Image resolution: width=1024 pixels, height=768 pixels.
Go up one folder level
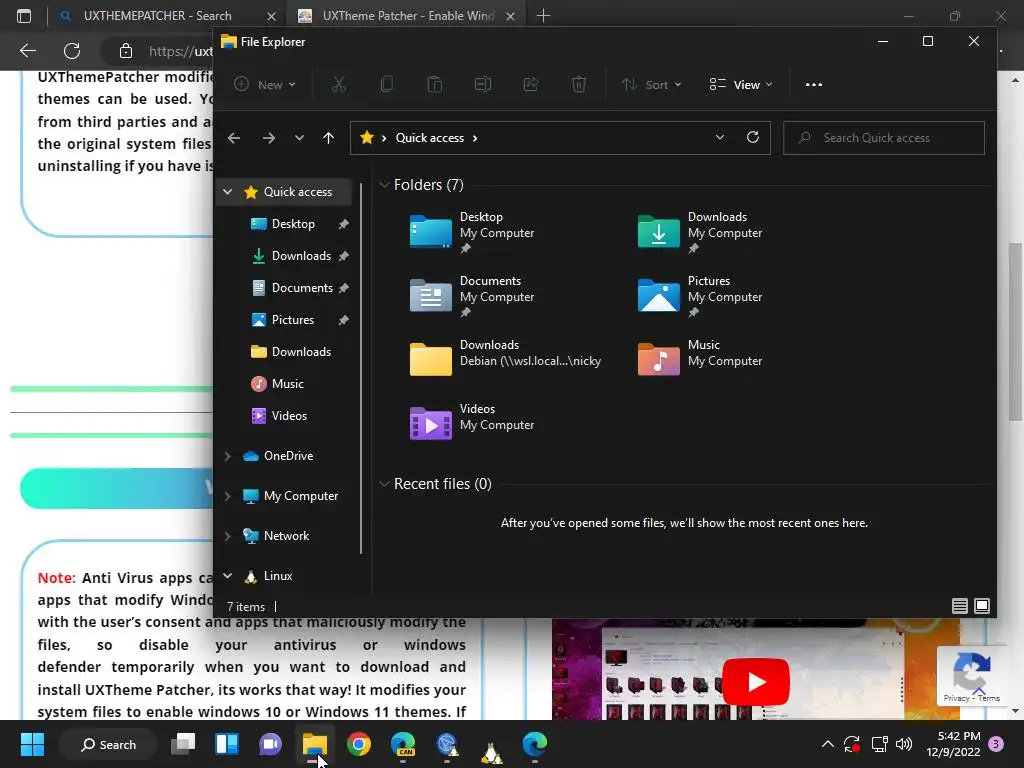[x=328, y=138]
